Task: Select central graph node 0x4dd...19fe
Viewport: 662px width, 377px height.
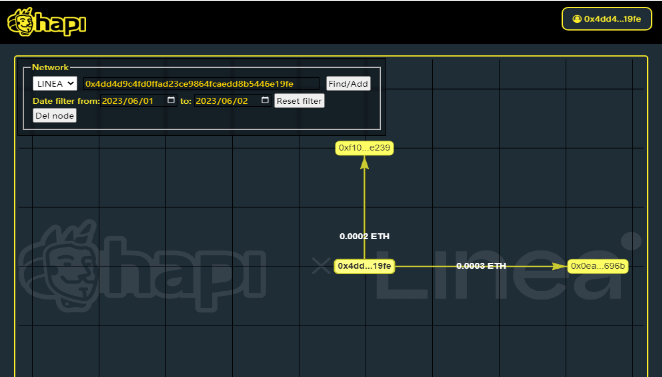Action: pyautogui.click(x=364, y=266)
